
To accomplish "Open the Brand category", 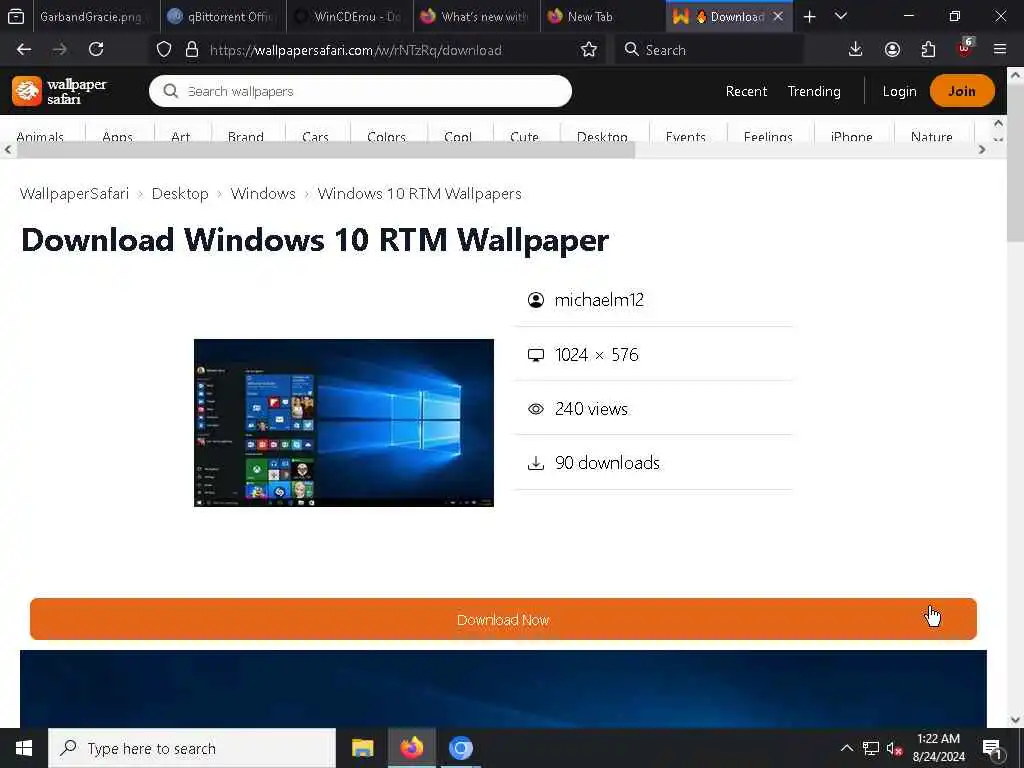I will [246, 136].
